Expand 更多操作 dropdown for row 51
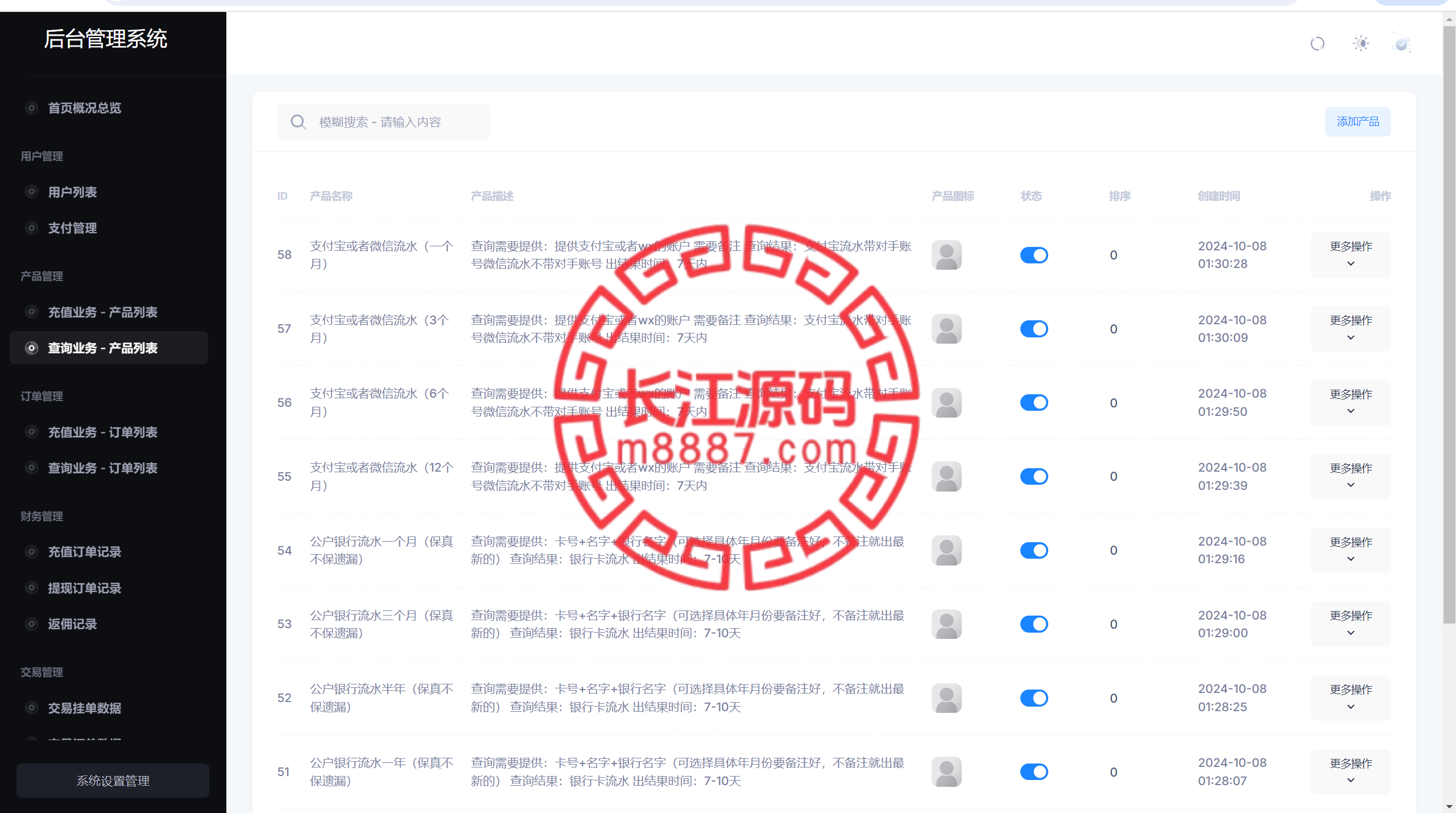The image size is (1456, 813). [x=1351, y=772]
